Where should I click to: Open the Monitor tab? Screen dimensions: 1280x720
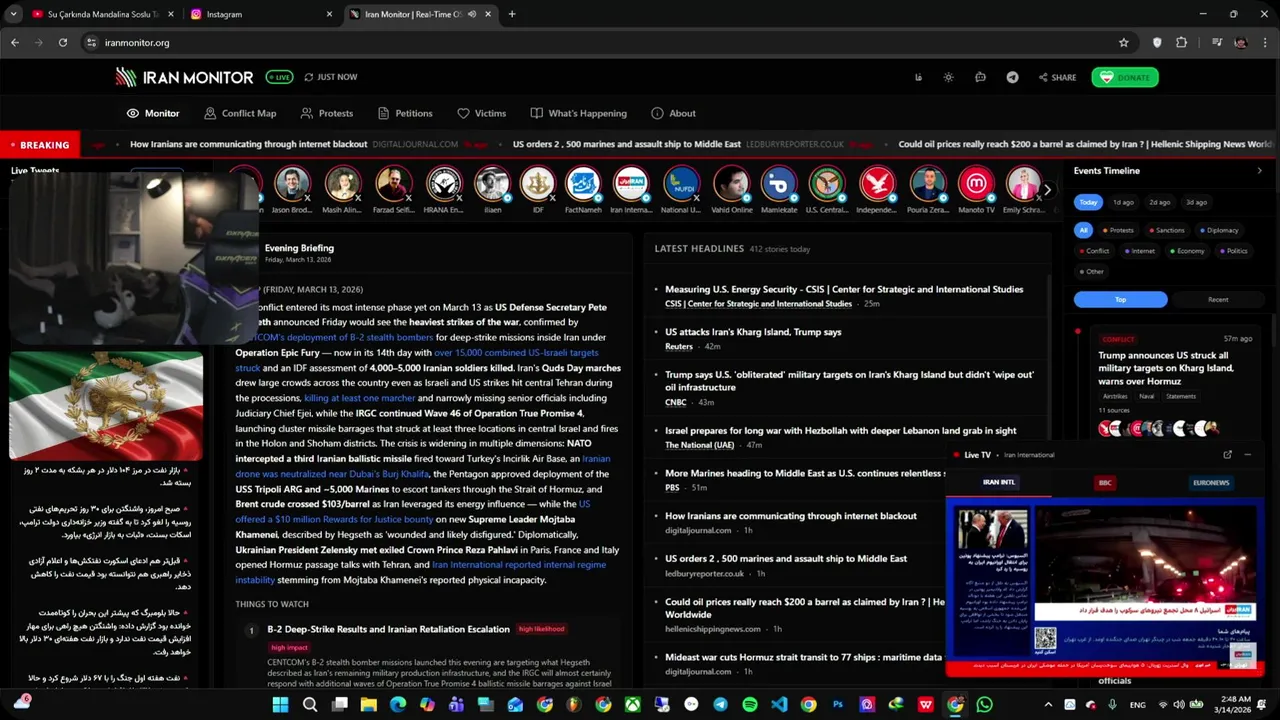pyautogui.click(x=153, y=113)
